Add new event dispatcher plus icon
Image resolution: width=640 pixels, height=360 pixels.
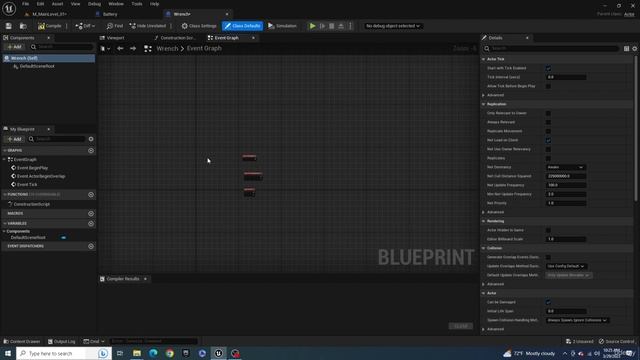[91, 247]
